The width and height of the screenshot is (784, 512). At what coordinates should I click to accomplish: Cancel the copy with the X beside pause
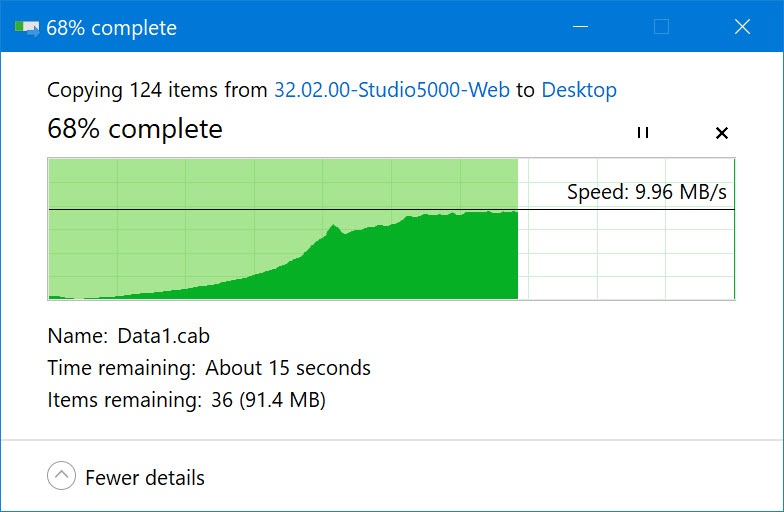722,133
